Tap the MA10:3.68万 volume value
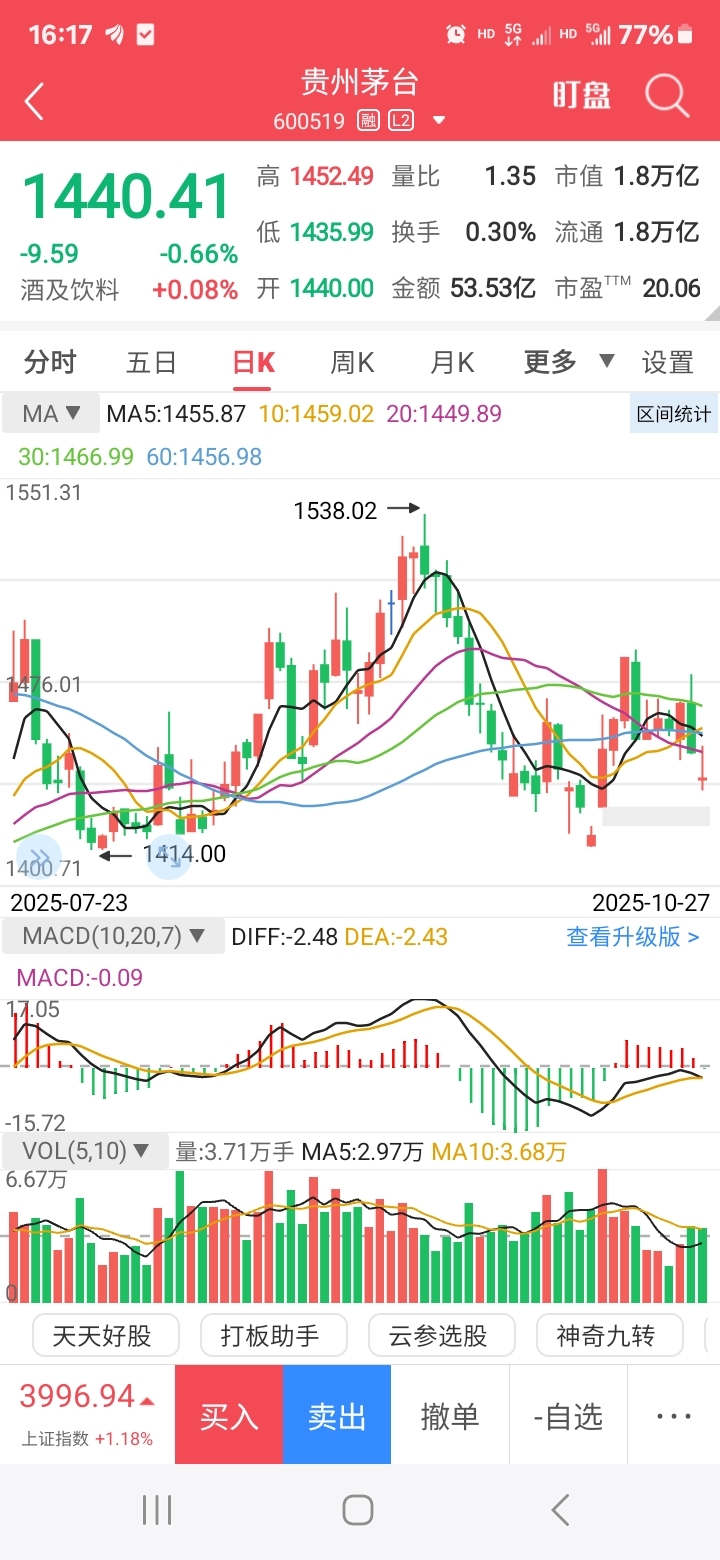Screen dimensions: 720x1560 (x=499, y=1152)
